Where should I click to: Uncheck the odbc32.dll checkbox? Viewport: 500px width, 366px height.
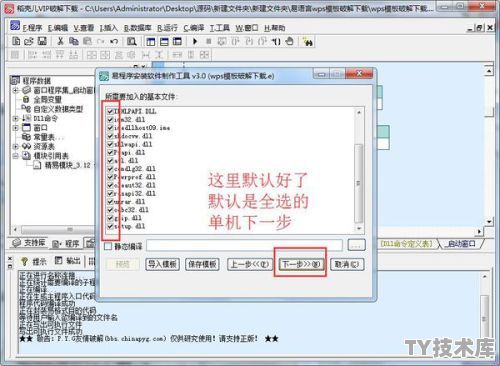coord(110,210)
